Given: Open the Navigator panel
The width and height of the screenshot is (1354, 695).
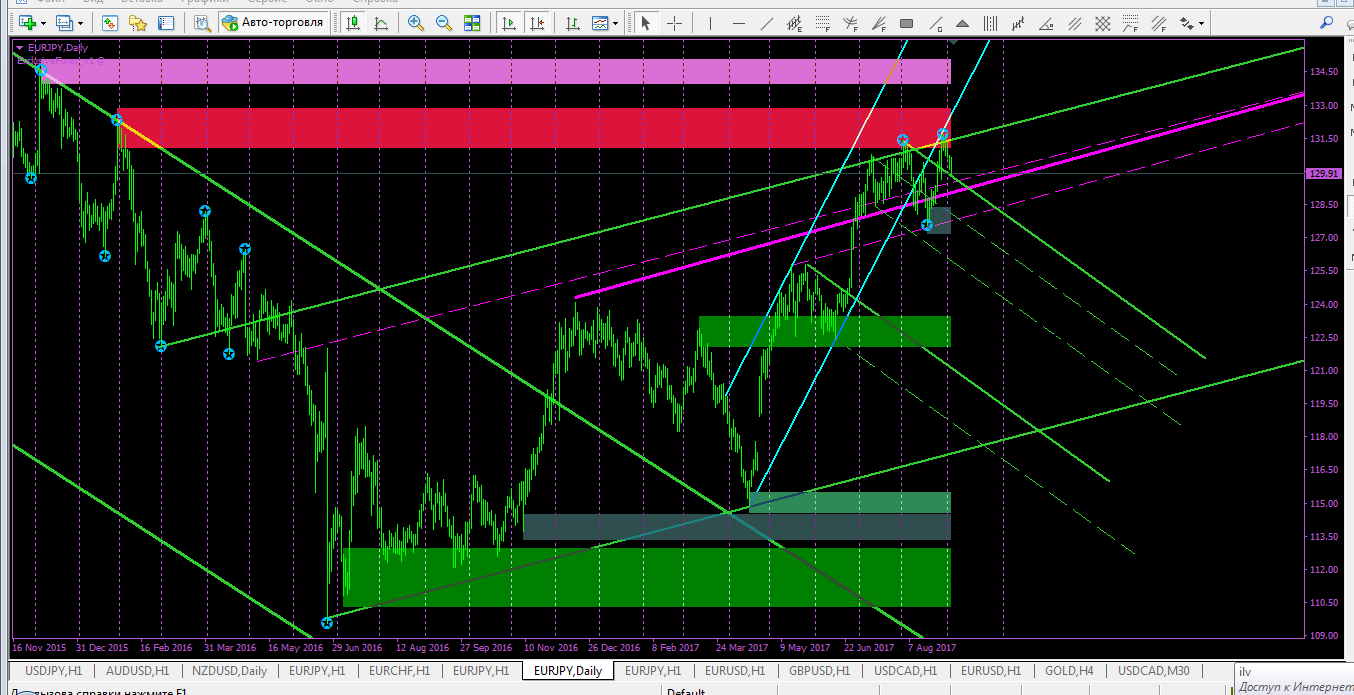Looking at the screenshot, I should [x=138, y=22].
